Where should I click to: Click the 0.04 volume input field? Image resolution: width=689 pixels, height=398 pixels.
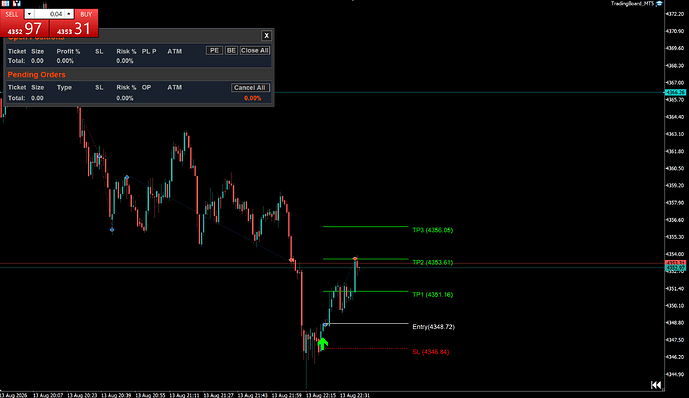50,14
